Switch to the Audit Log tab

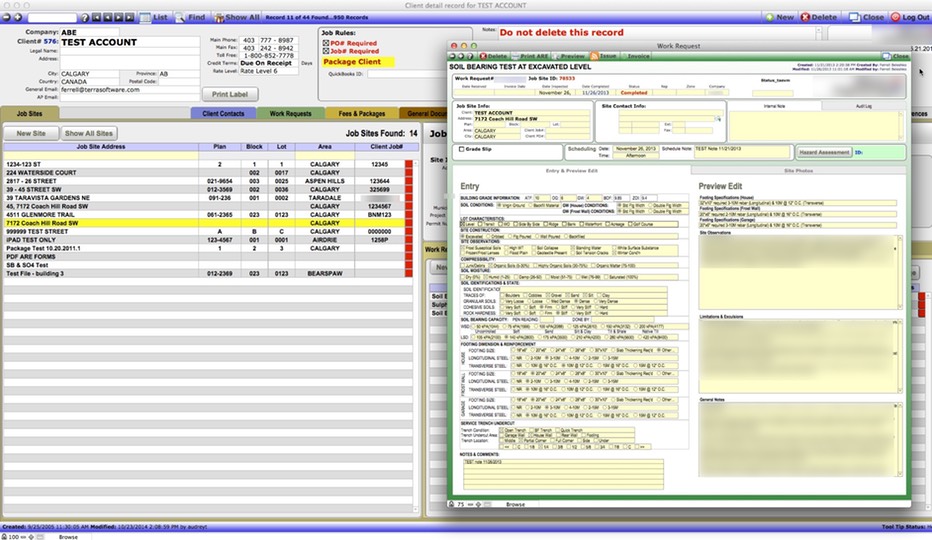(863, 106)
